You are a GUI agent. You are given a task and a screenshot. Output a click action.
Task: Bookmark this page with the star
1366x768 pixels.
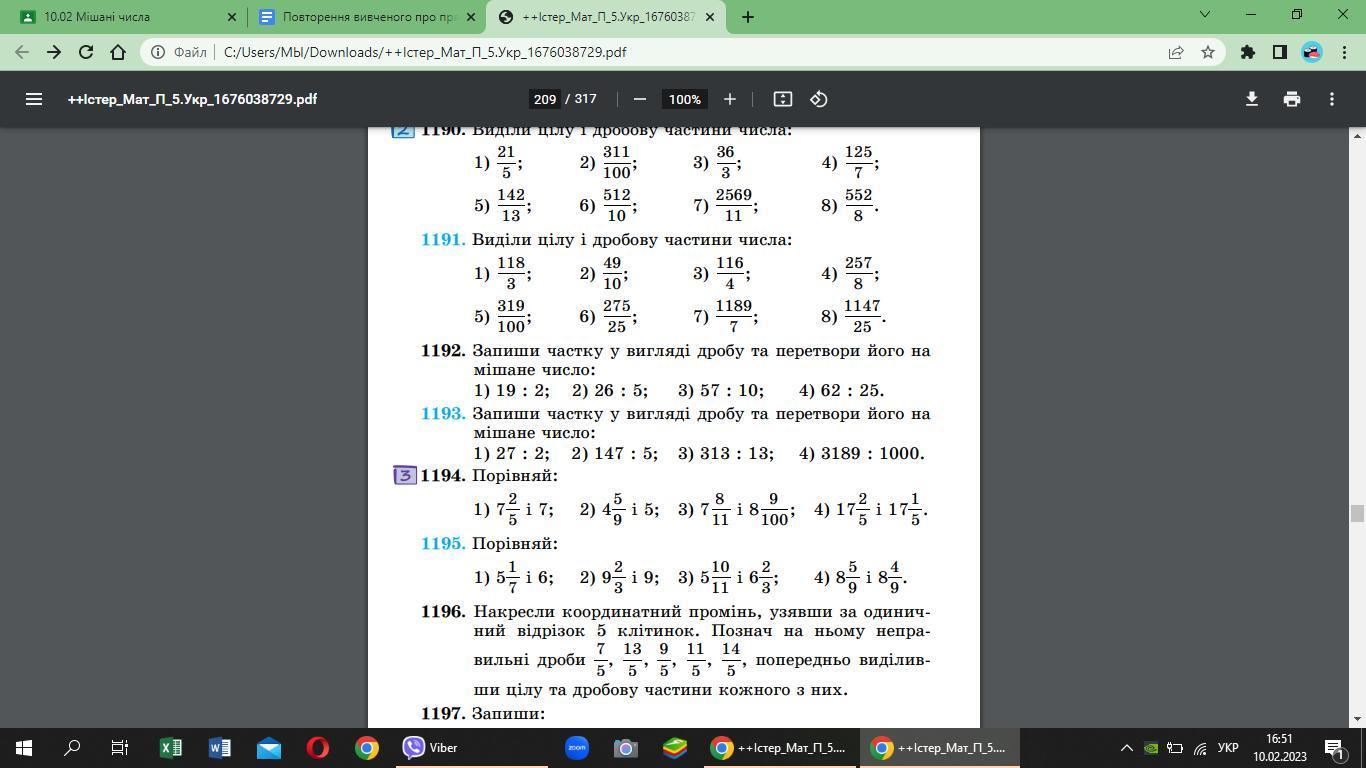[x=1208, y=52]
